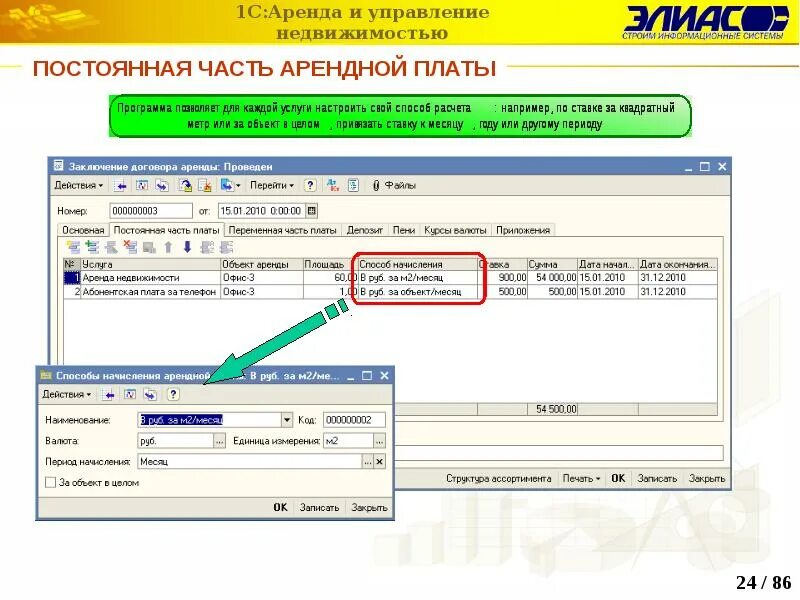The width and height of the screenshot is (800, 600).
Task: Click document icon with red cross in contract toolbar
Action: point(205,186)
